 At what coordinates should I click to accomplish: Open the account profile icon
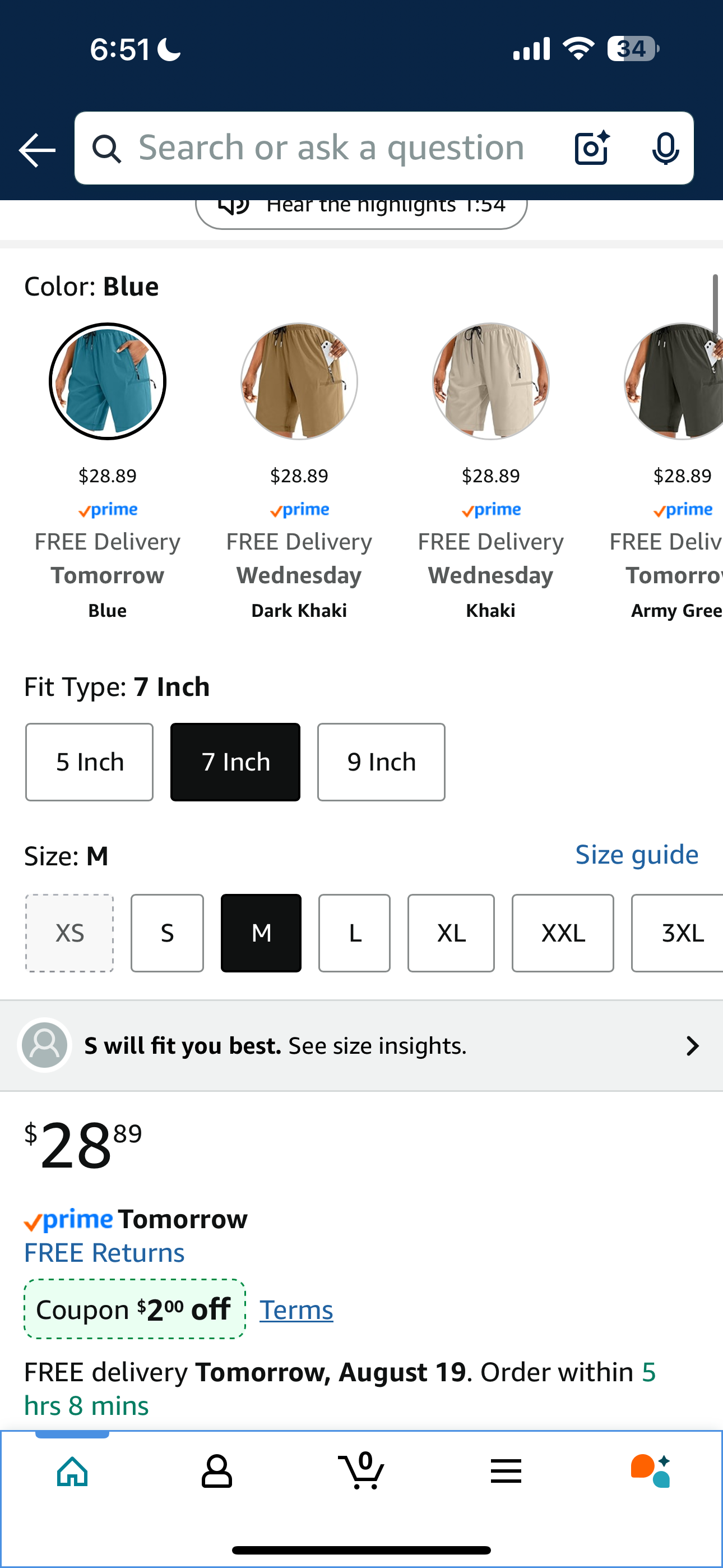point(217,1472)
